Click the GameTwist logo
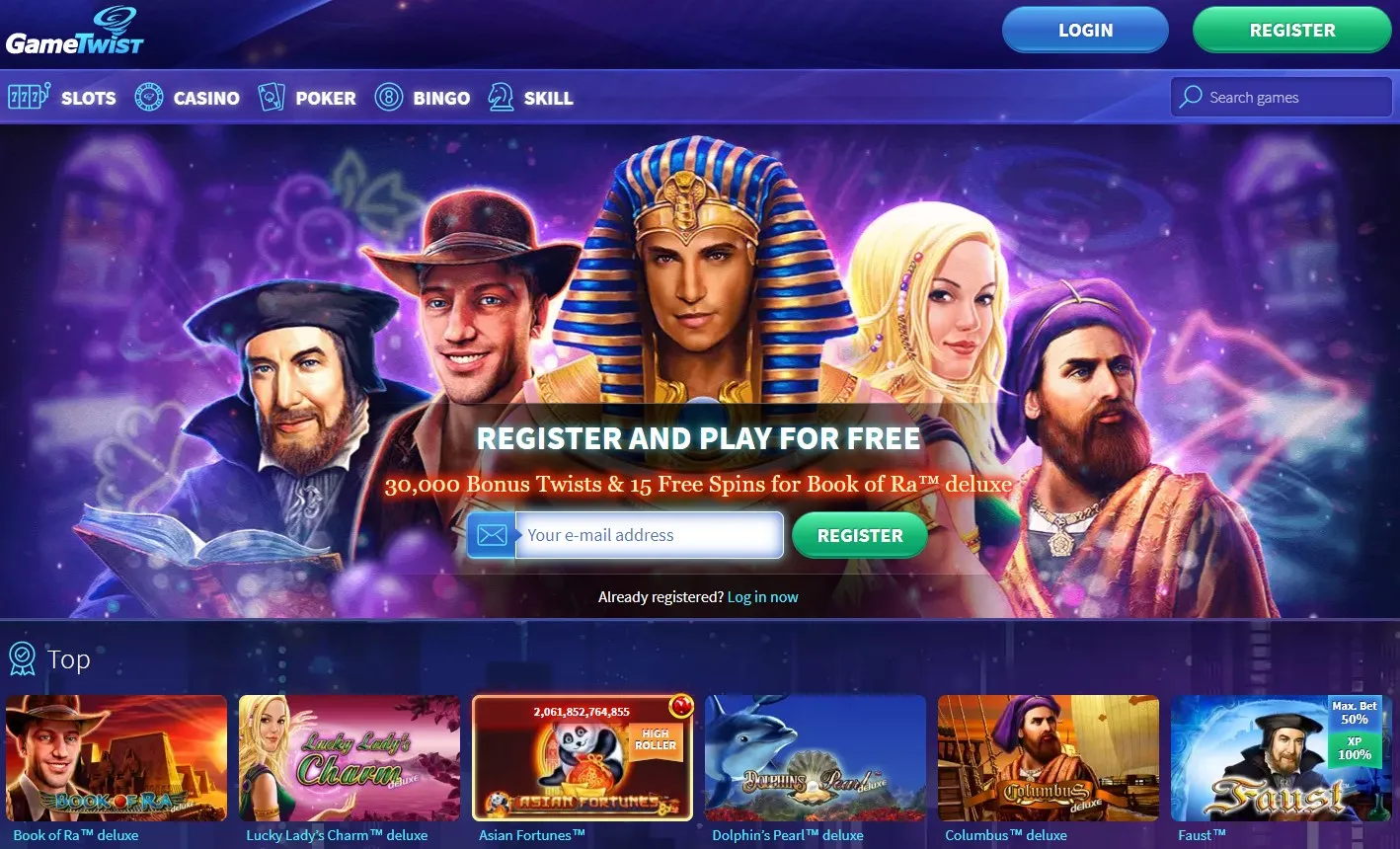Screen dimensions: 1400x849 75,31
